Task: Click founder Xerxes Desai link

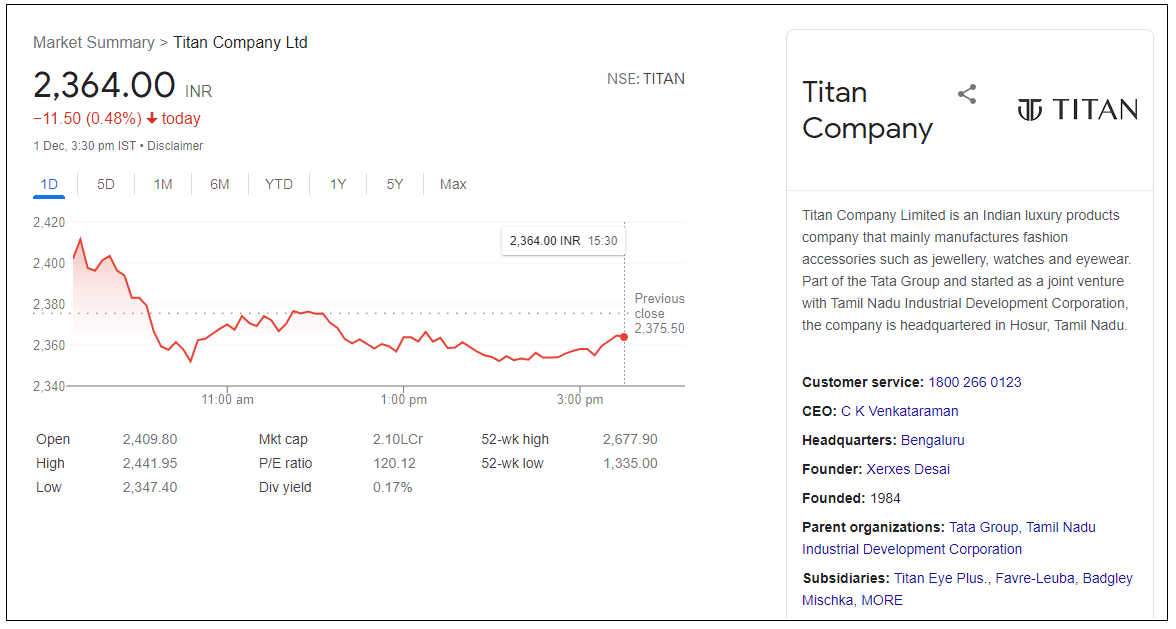Action: click(908, 469)
